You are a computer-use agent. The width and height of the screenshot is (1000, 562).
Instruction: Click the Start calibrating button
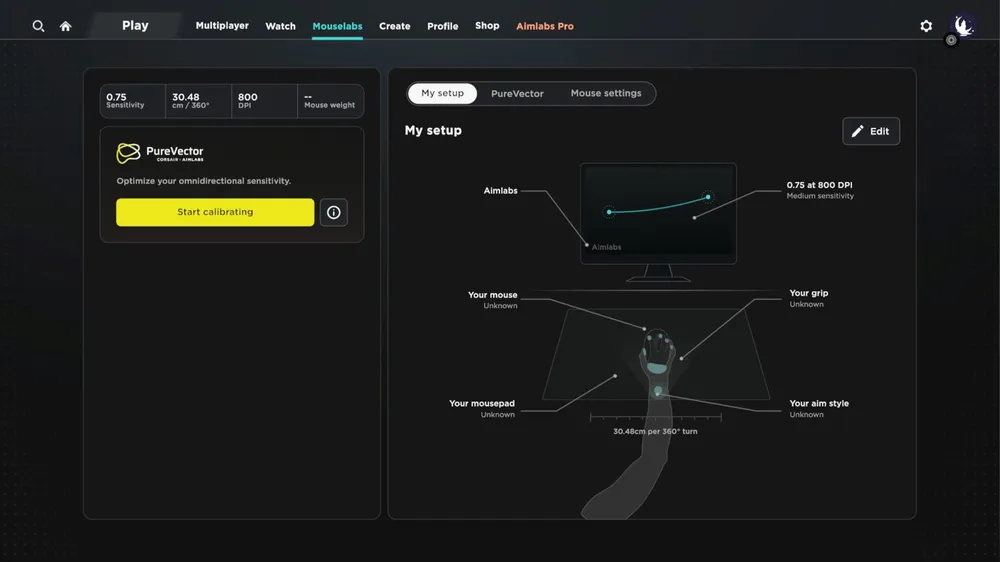(x=215, y=212)
